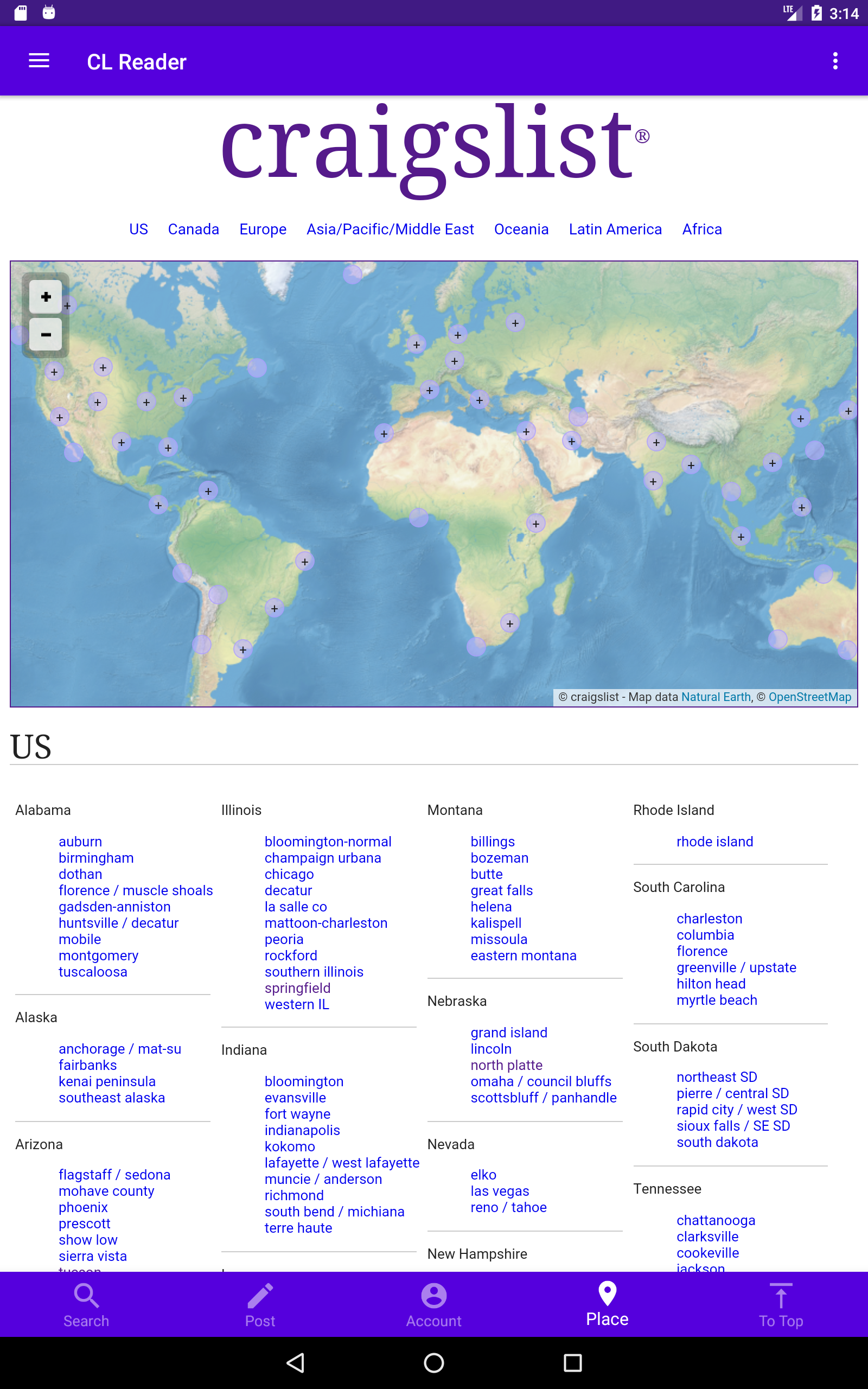Open omaha / council bluffs
This screenshot has height=1389, width=868.
(x=541, y=1081)
